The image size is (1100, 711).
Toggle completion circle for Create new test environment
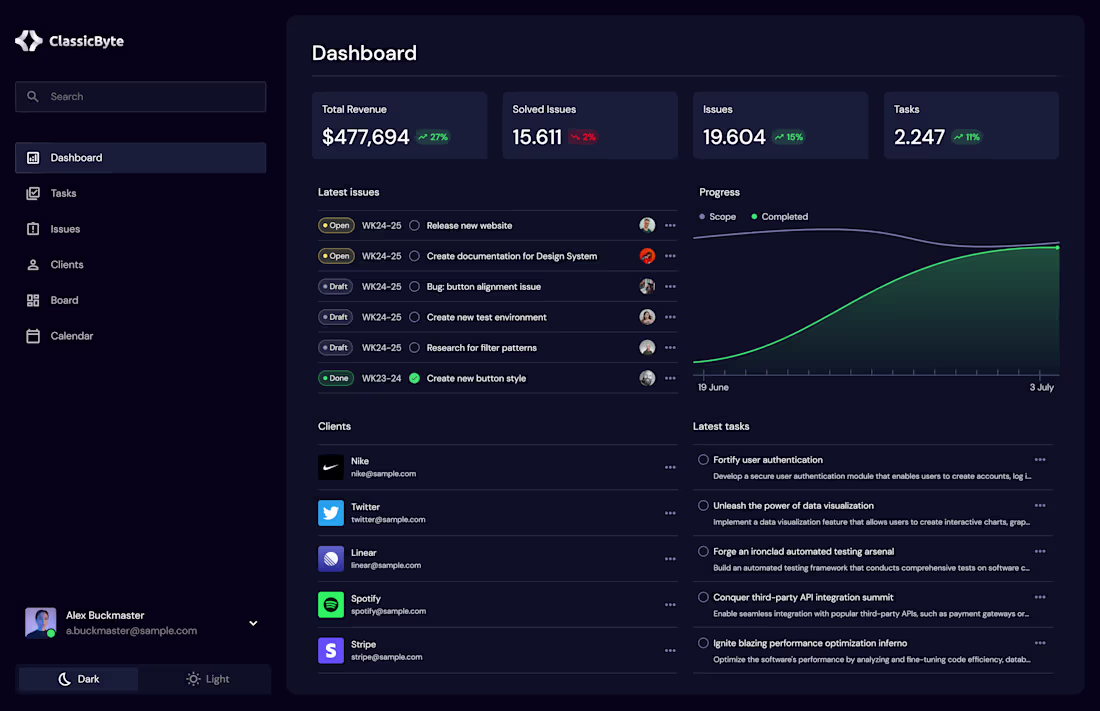(x=415, y=317)
